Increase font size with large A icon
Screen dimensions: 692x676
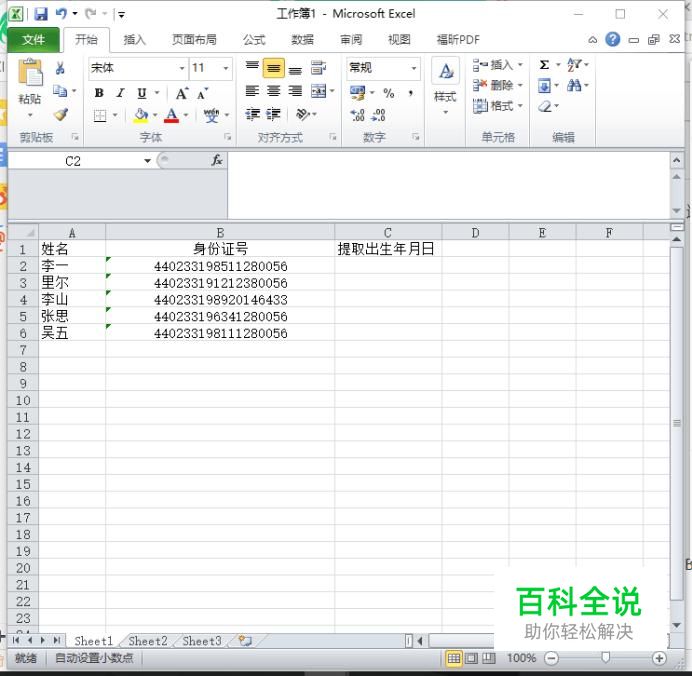click(x=182, y=94)
